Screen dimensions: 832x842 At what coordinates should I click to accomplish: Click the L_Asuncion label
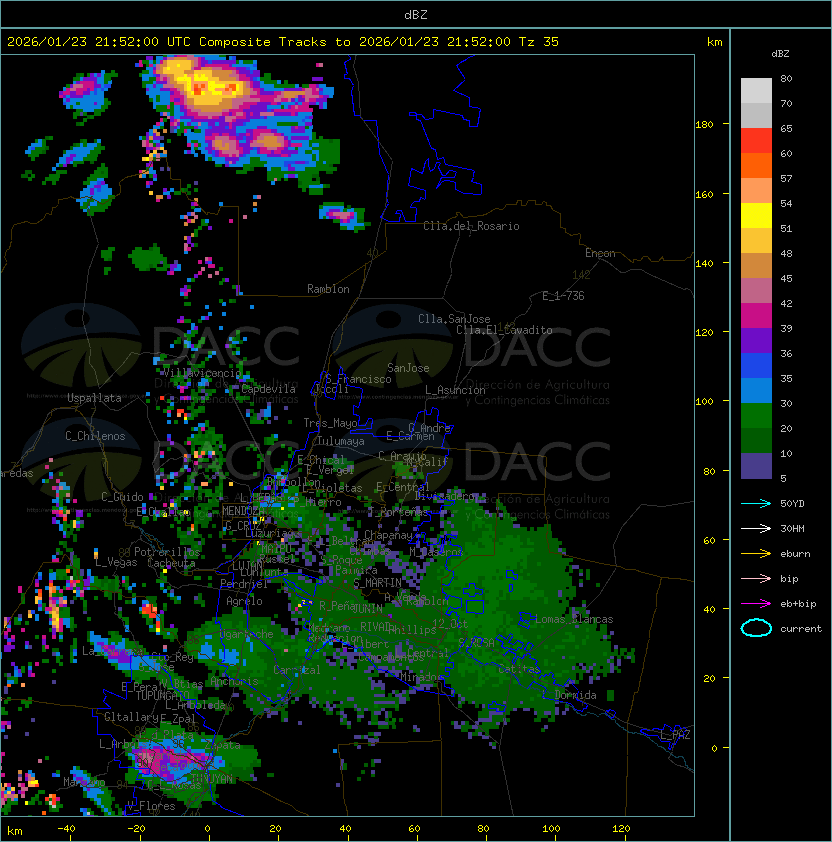coord(455,390)
